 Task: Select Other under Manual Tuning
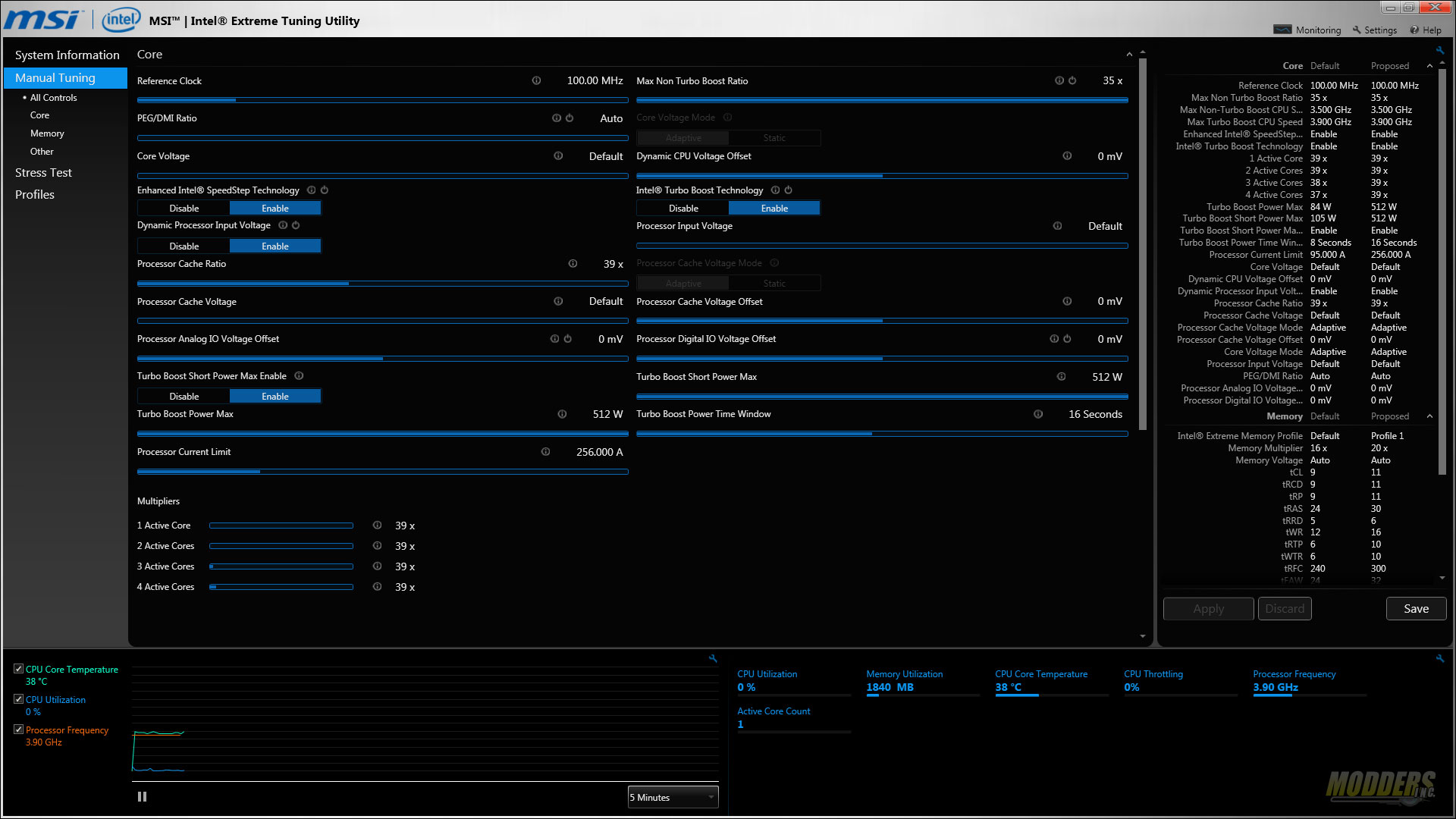click(x=42, y=152)
